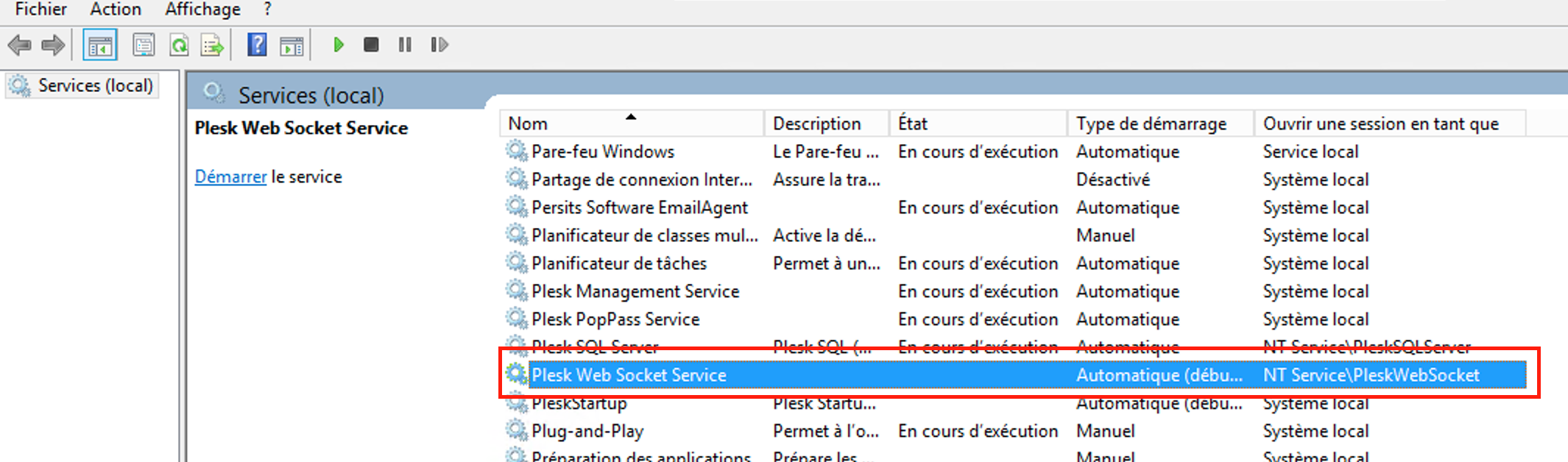Screen dimensions: 1568x462
Task: Sort by the État column header
Action: pos(913,124)
